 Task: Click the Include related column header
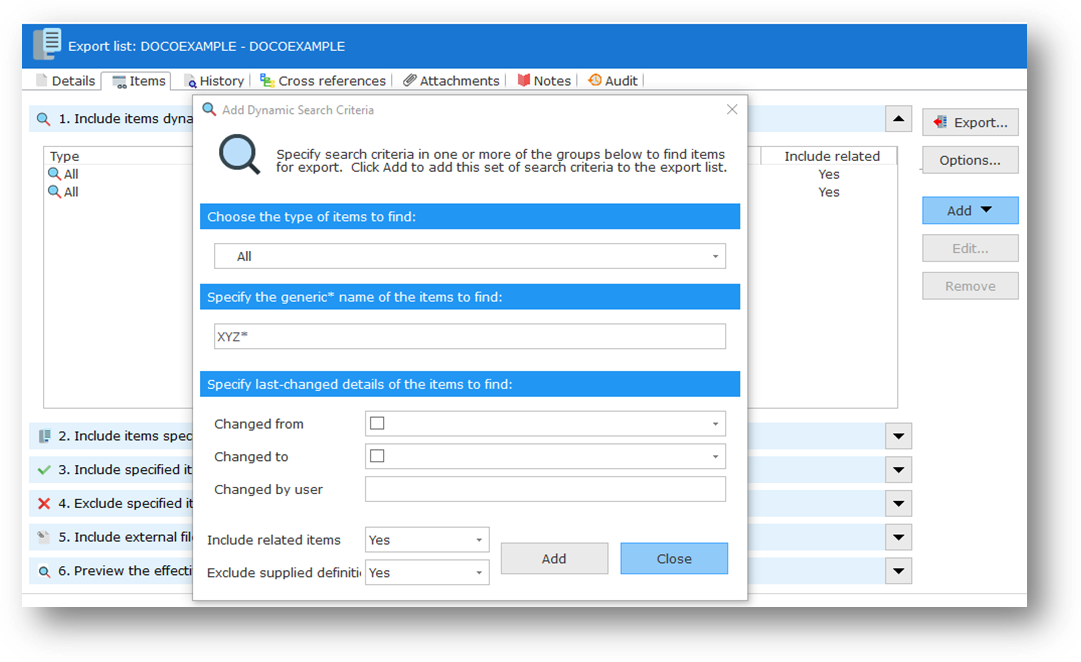[x=831, y=156]
